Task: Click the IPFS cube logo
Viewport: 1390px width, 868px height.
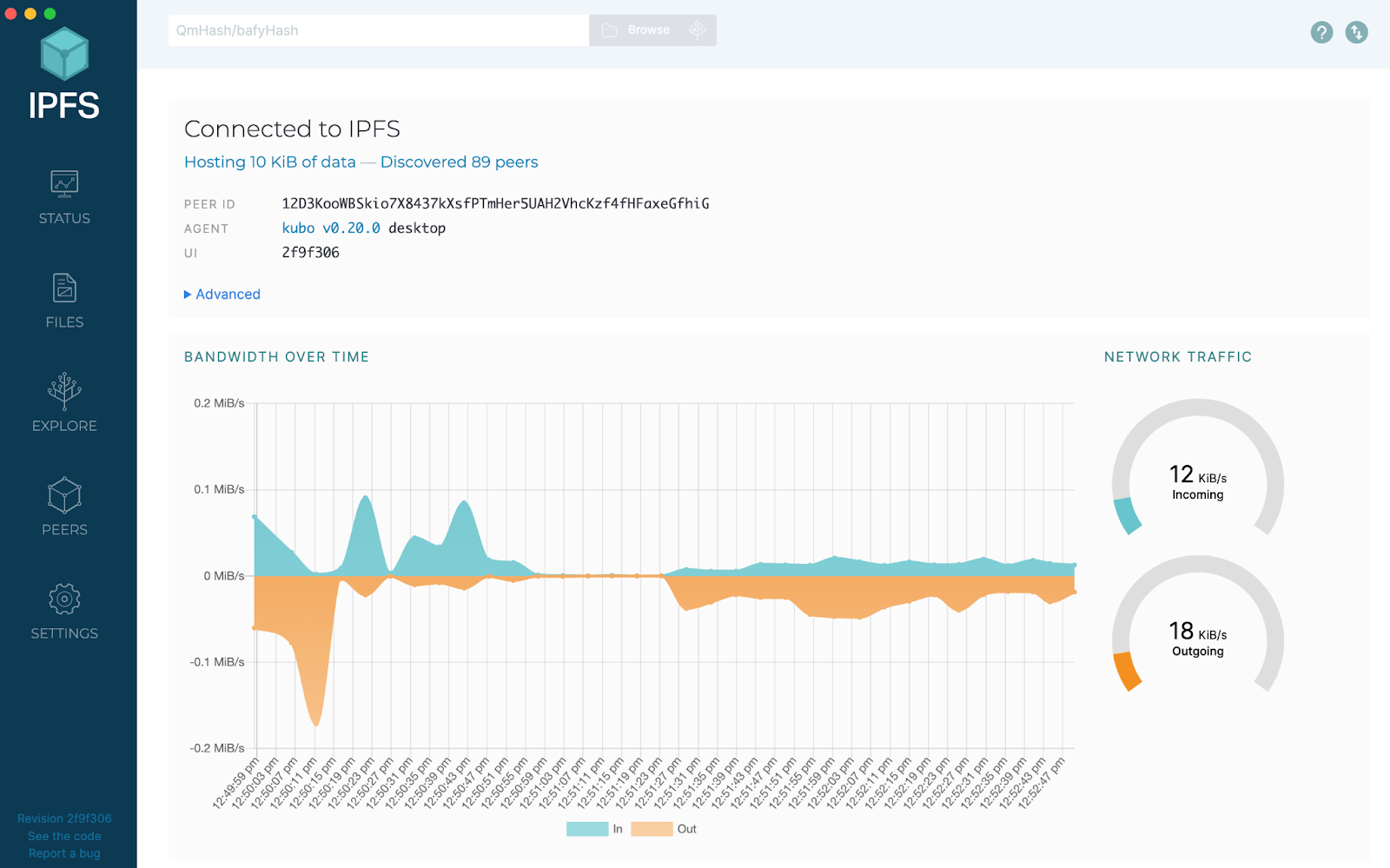Action: pos(64,53)
